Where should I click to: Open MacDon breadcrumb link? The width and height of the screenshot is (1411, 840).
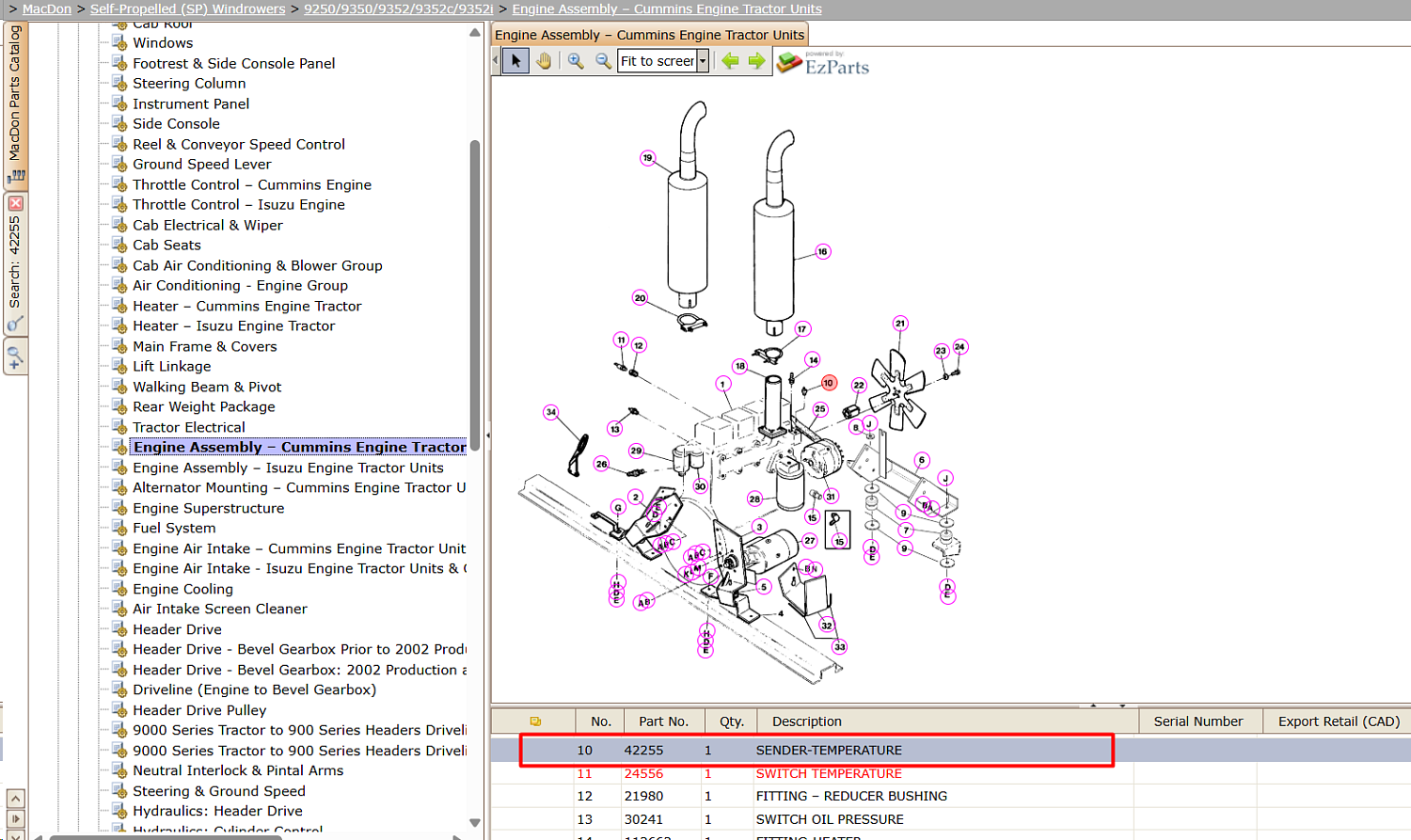[46, 8]
